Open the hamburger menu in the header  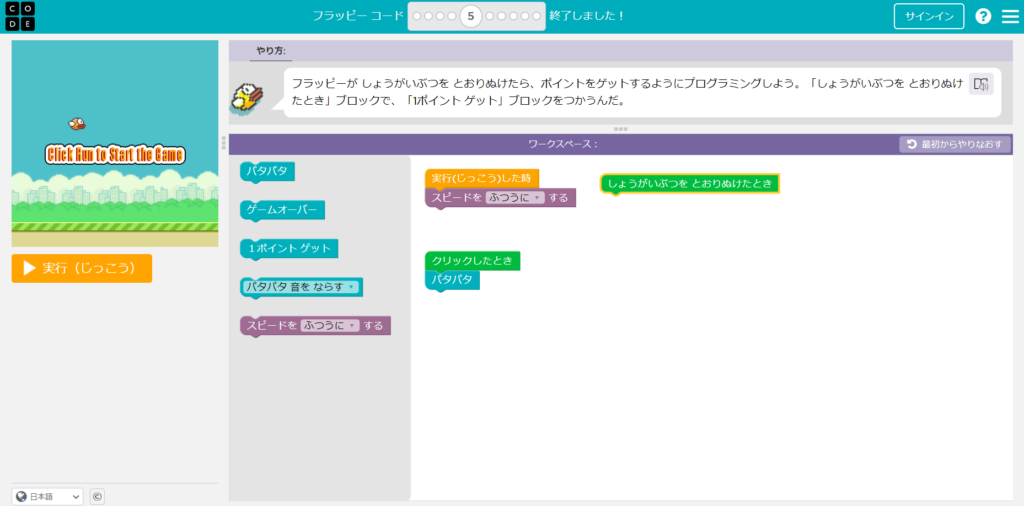(1010, 16)
